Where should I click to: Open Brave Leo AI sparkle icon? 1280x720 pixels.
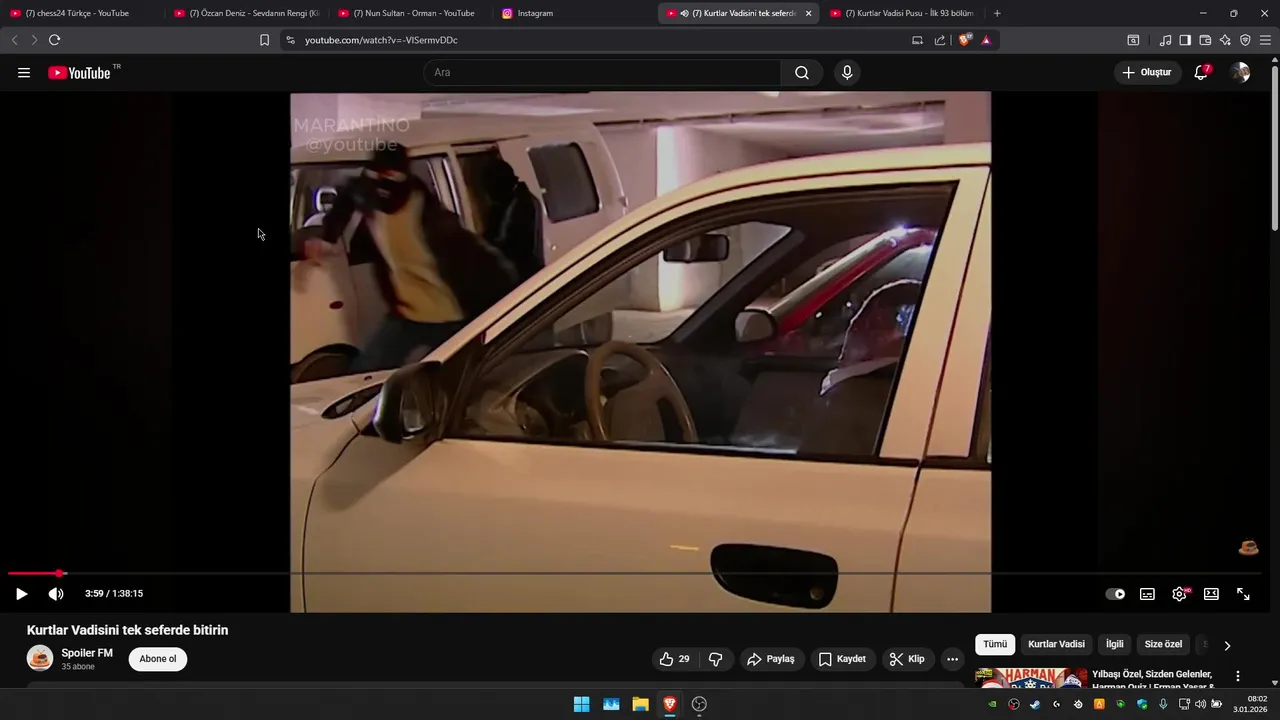pos(1225,40)
